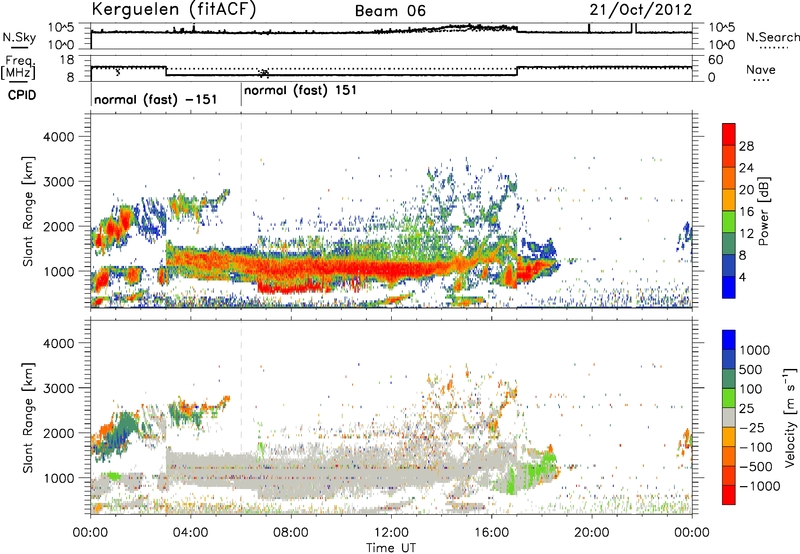Image resolution: width=800 pixels, height=554 pixels.
Task: Click the "24" label on power colorbar
Action: (746, 168)
